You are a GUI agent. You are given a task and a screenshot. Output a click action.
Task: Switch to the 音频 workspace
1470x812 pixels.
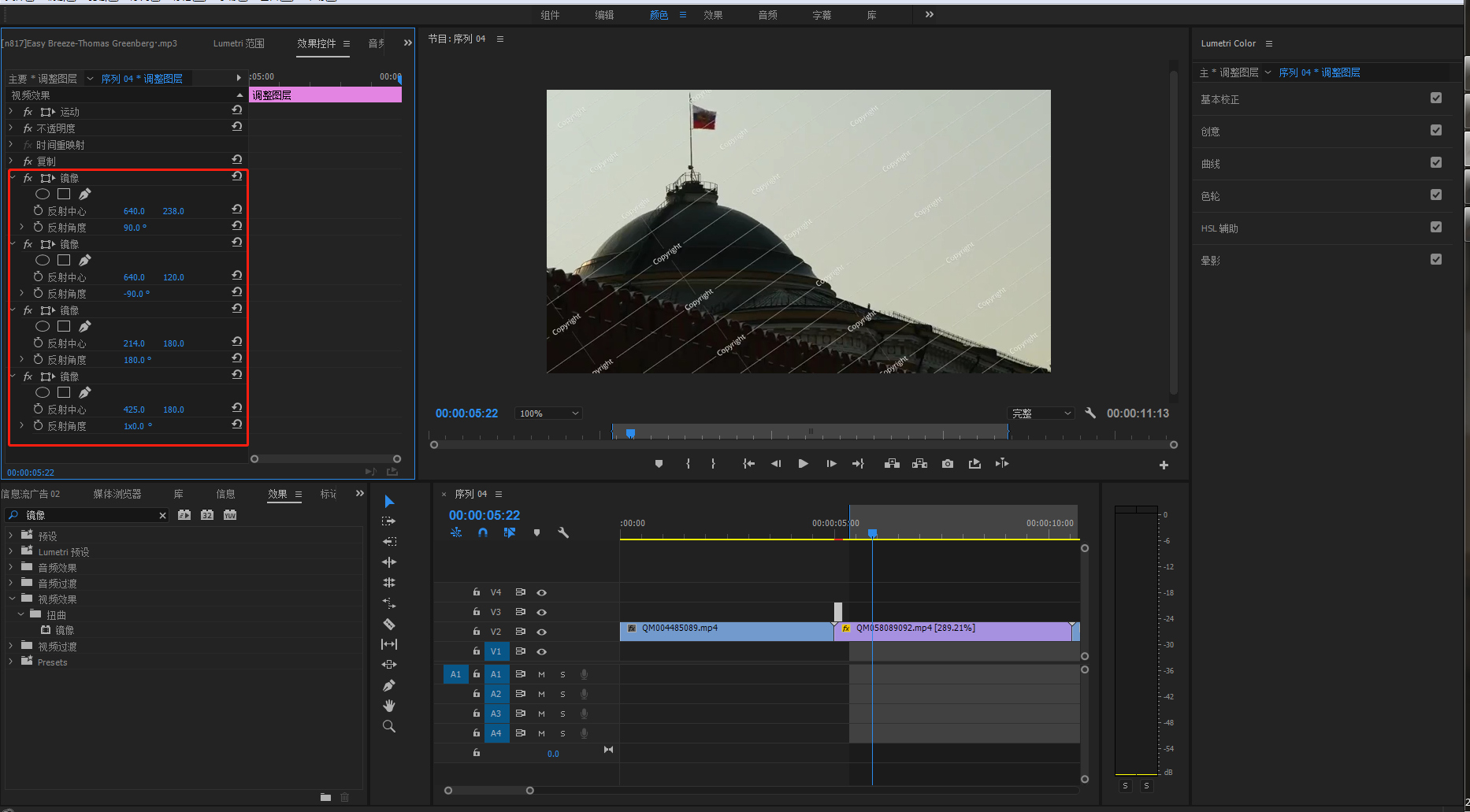pos(767,15)
